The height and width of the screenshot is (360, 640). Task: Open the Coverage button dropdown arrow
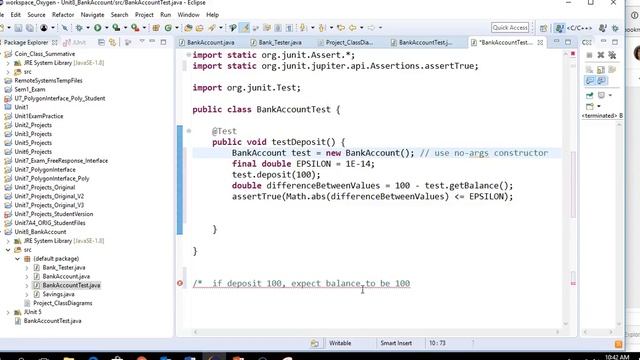(125, 28)
